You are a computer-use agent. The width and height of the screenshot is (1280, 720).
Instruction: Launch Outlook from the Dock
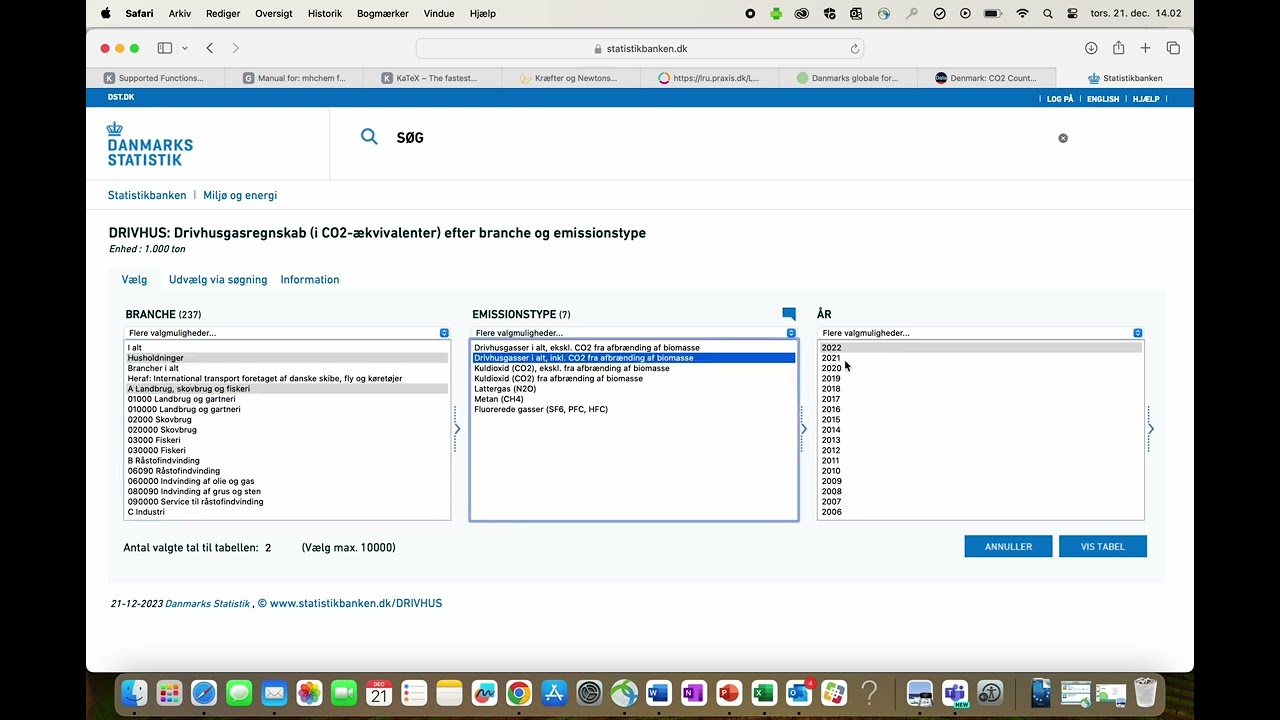tap(798, 693)
